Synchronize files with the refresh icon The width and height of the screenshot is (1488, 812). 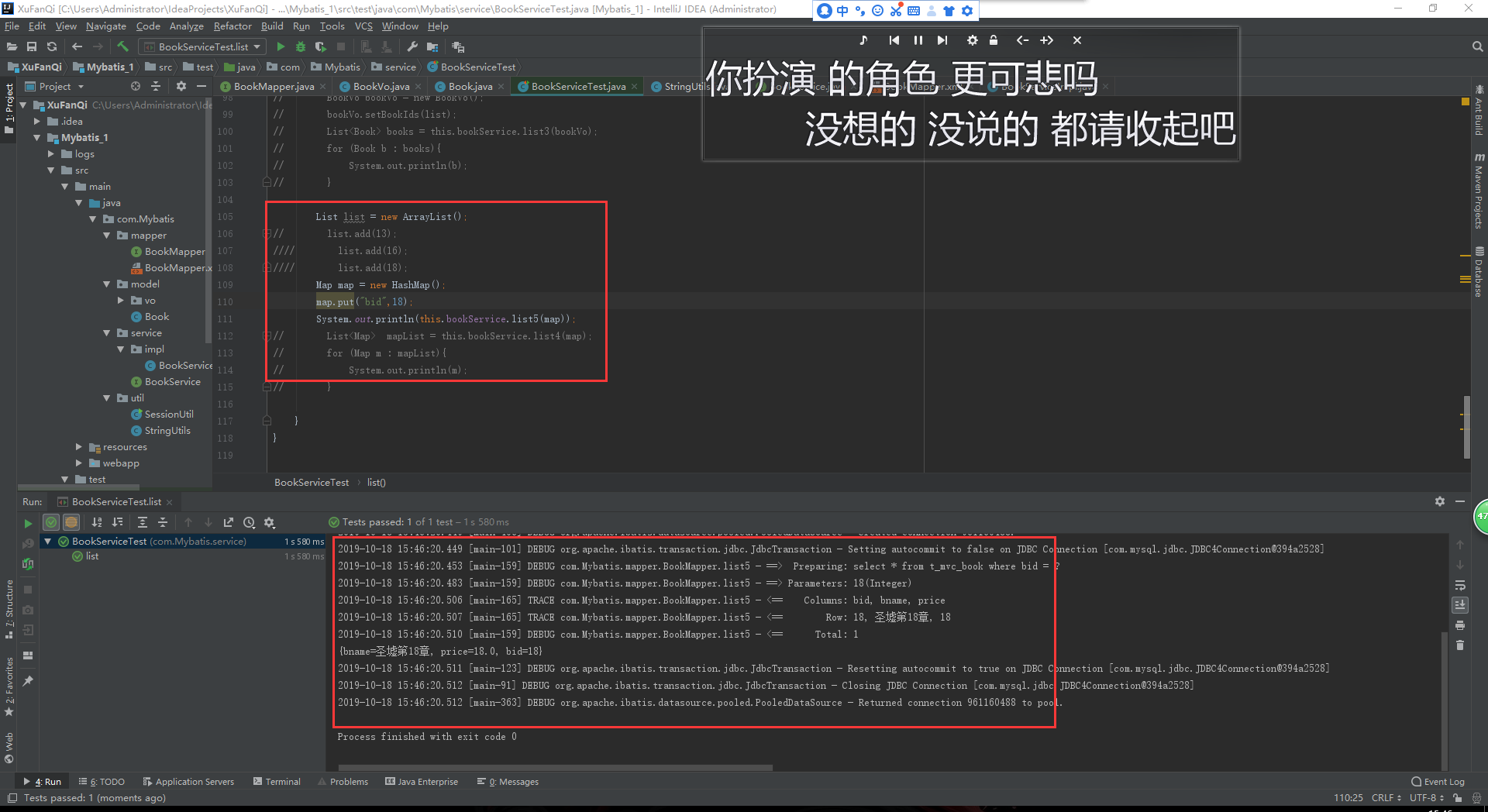pyautogui.click(x=52, y=47)
